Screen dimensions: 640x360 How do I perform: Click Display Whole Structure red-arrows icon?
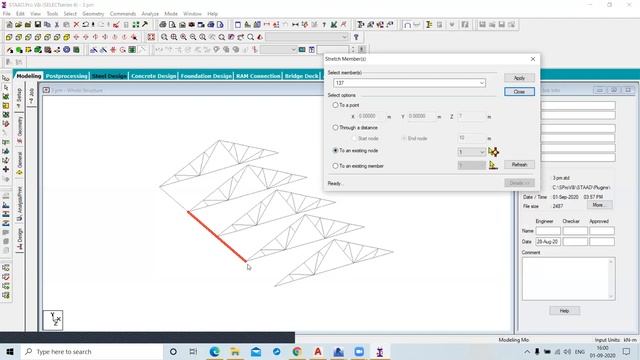coord(151,37)
